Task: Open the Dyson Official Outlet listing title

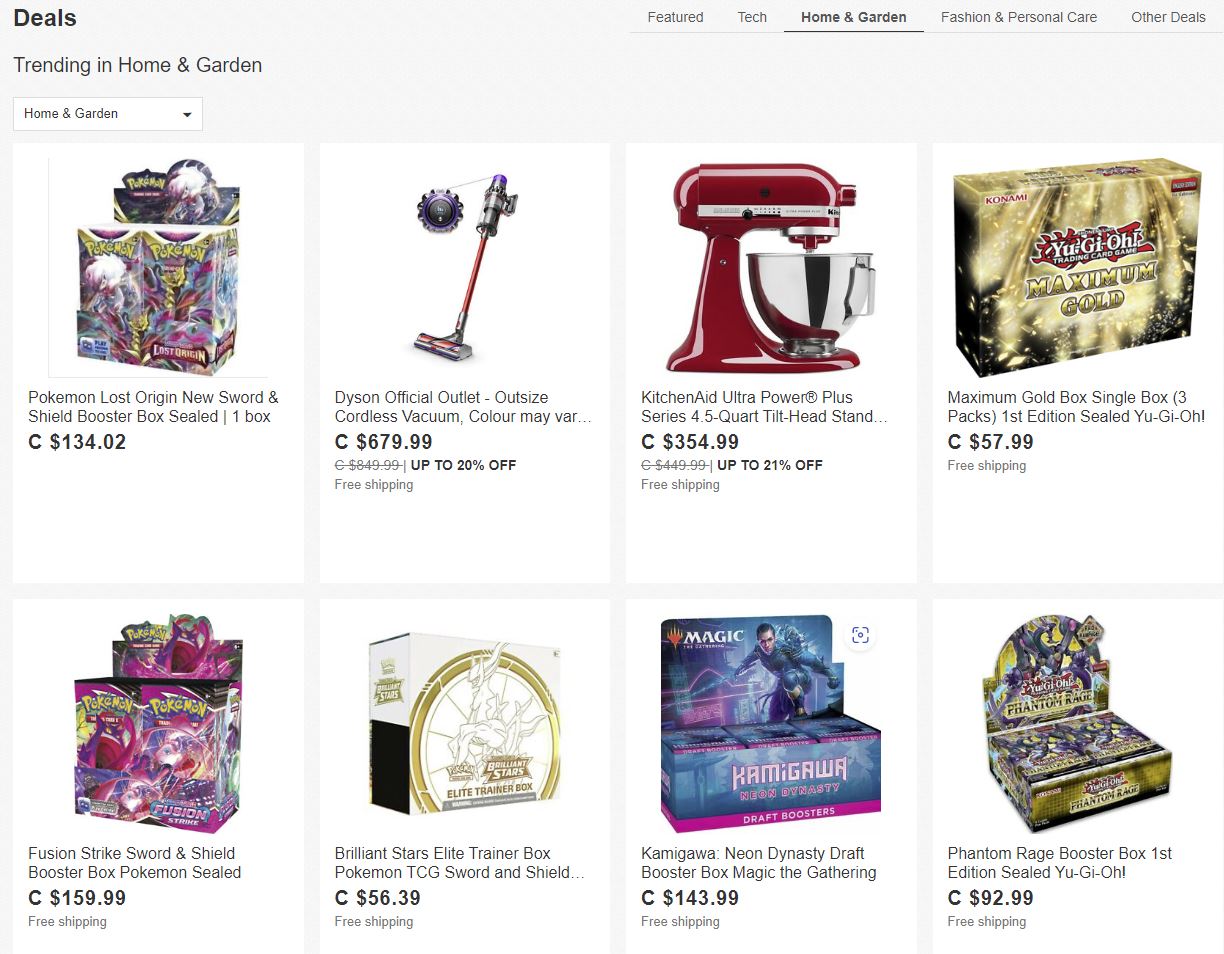Action: click(463, 407)
